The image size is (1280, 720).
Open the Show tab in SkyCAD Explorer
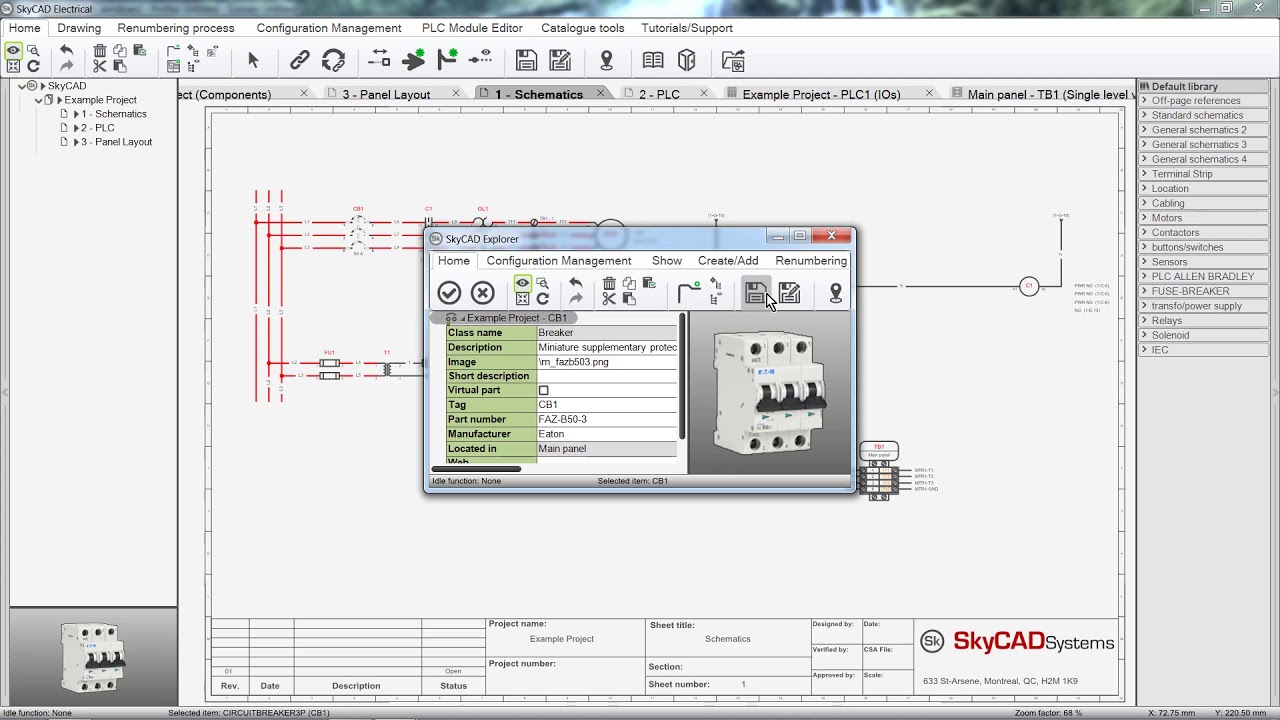667,261
